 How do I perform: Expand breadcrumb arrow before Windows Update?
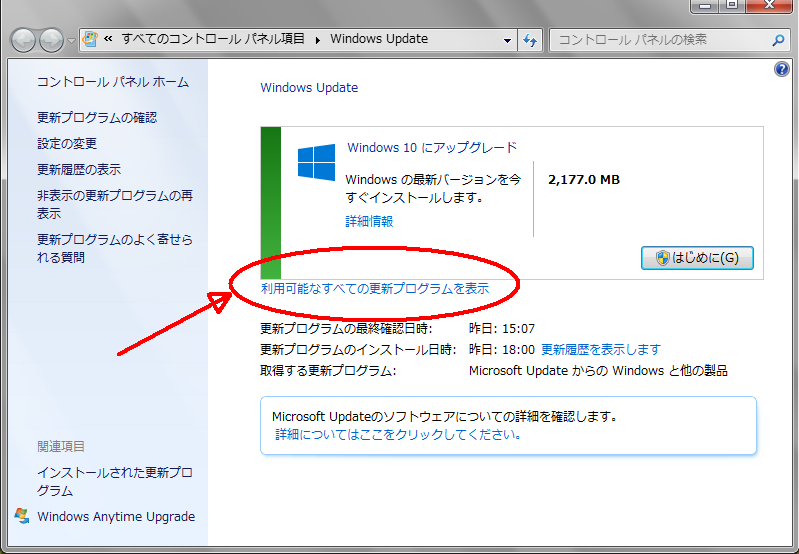[318, 40]
